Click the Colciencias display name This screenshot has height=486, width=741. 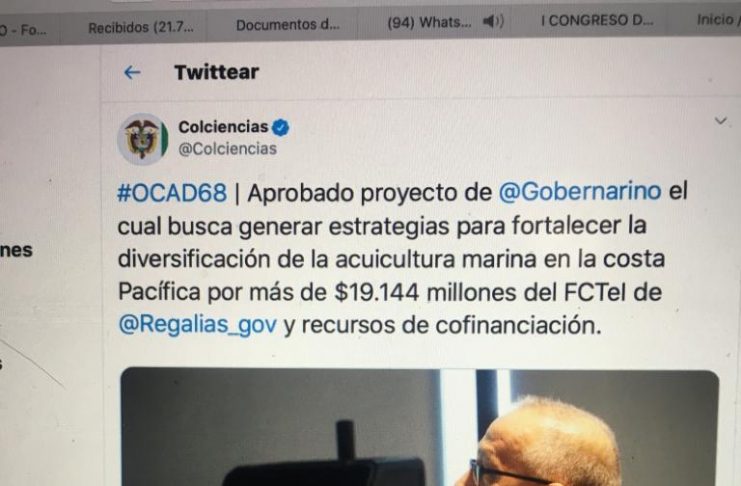click(223, 127)
